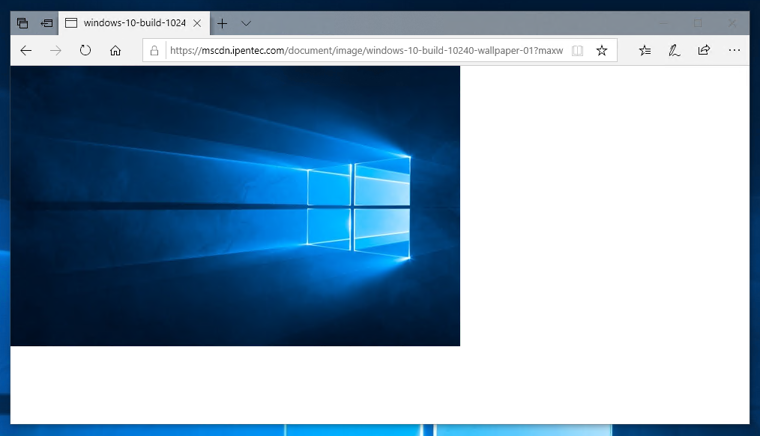View site security lock information
Viewport: 760px width, 436px height.
[154, 50]
